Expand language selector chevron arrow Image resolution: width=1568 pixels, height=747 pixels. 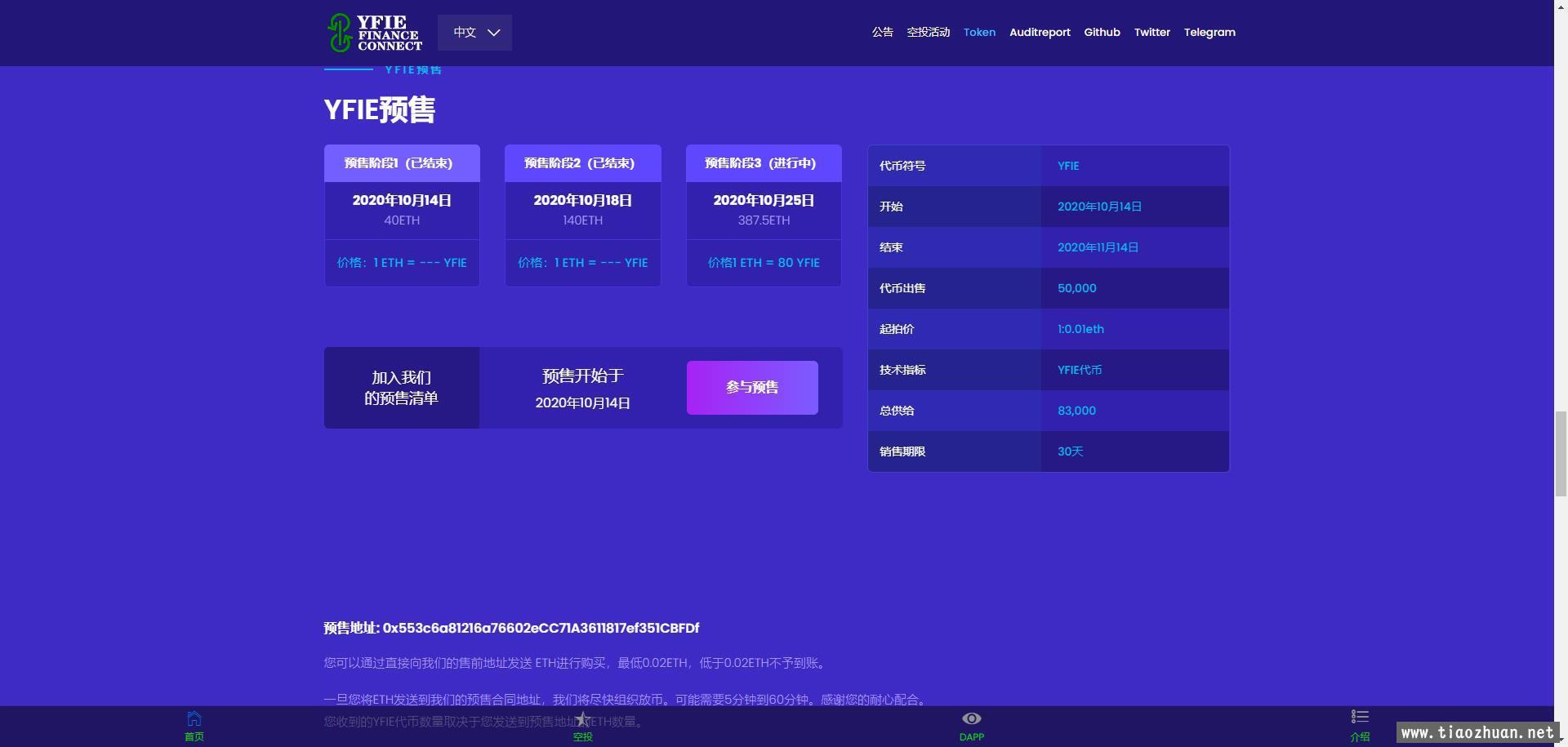(494, 33)
